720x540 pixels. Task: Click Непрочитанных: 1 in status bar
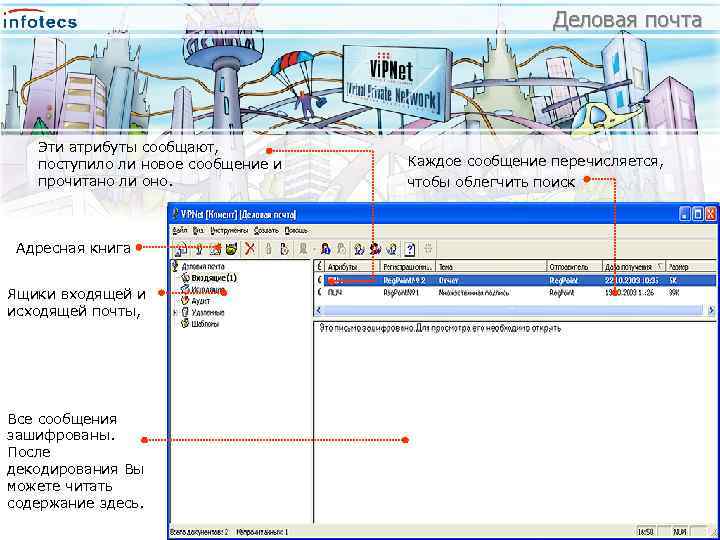point(263,532)
